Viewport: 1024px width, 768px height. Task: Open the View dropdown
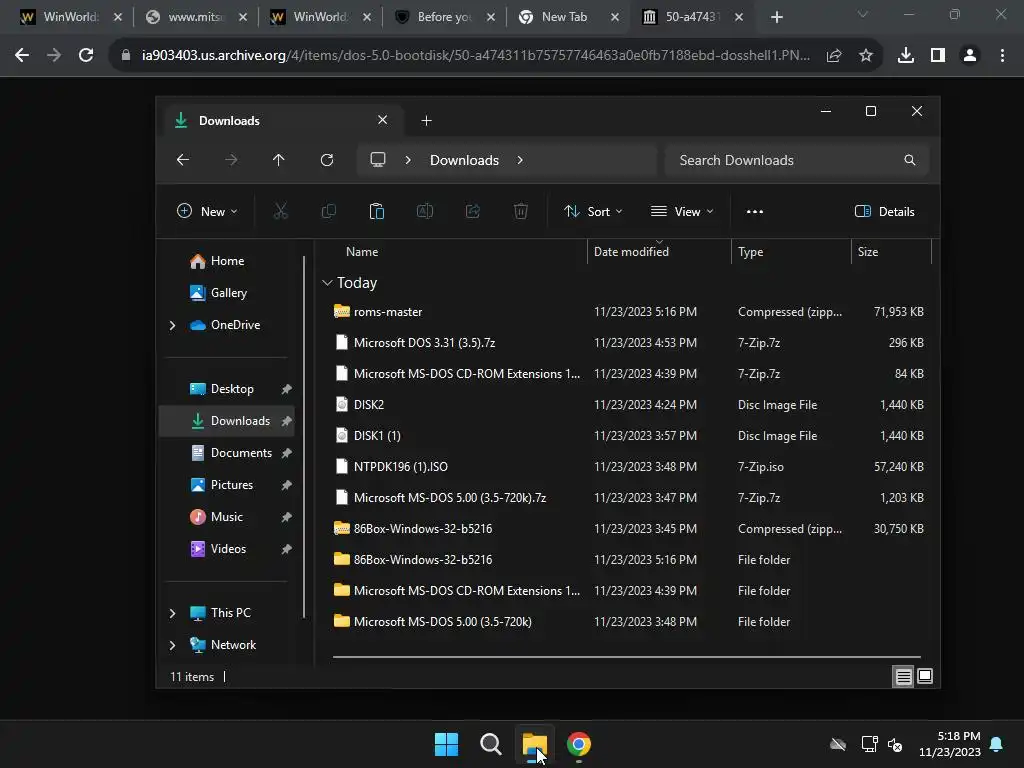(x=682, y=211)
